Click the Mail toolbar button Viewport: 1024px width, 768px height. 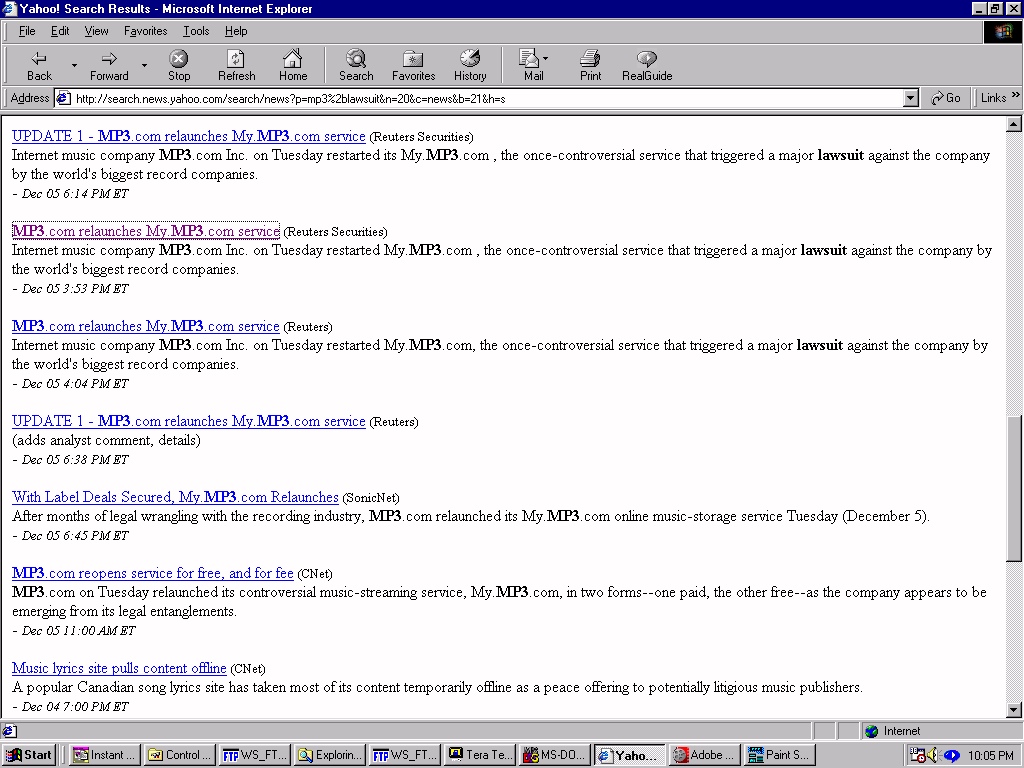coord(532,66)
